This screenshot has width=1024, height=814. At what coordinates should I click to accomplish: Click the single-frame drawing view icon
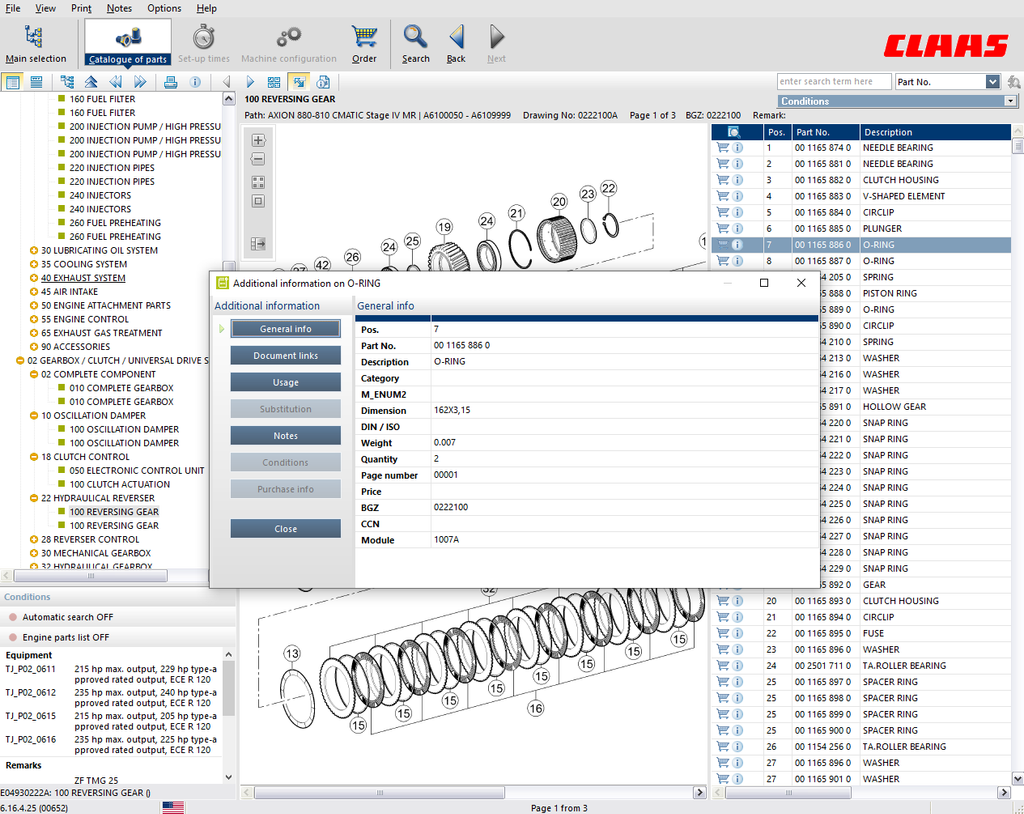[x=258, y=201]
